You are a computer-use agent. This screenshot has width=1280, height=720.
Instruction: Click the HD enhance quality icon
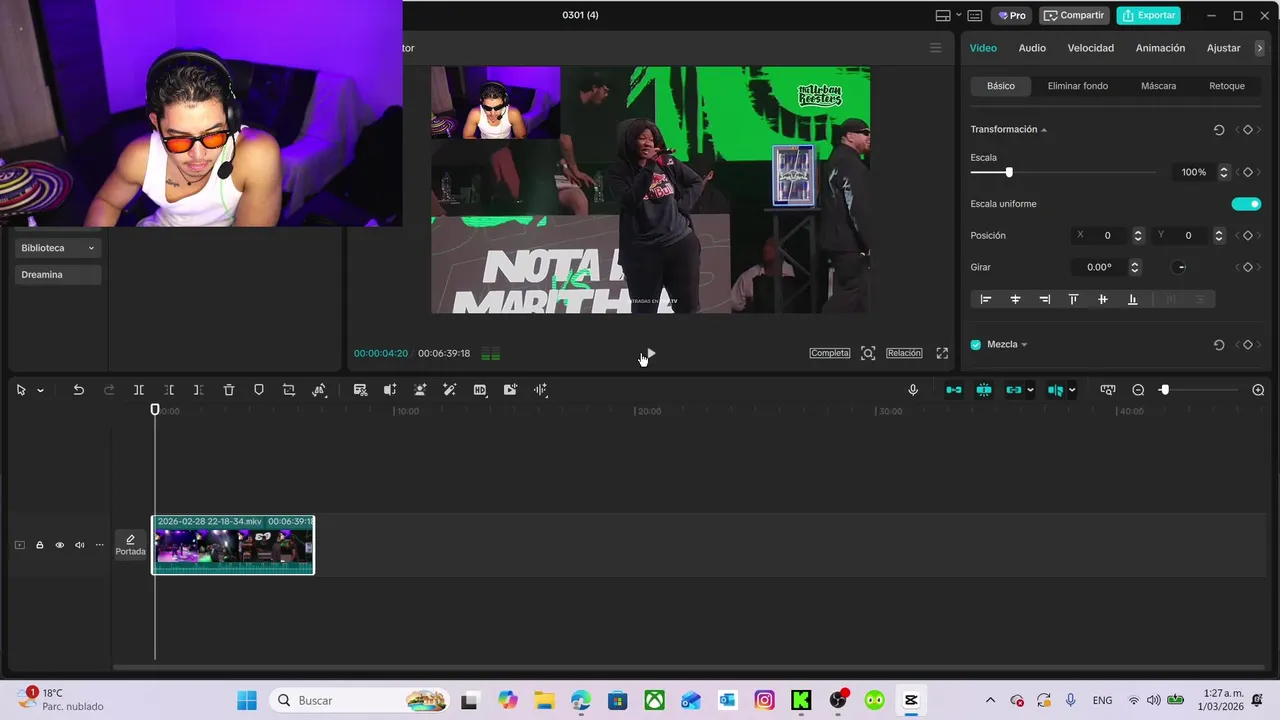point(480,390)
